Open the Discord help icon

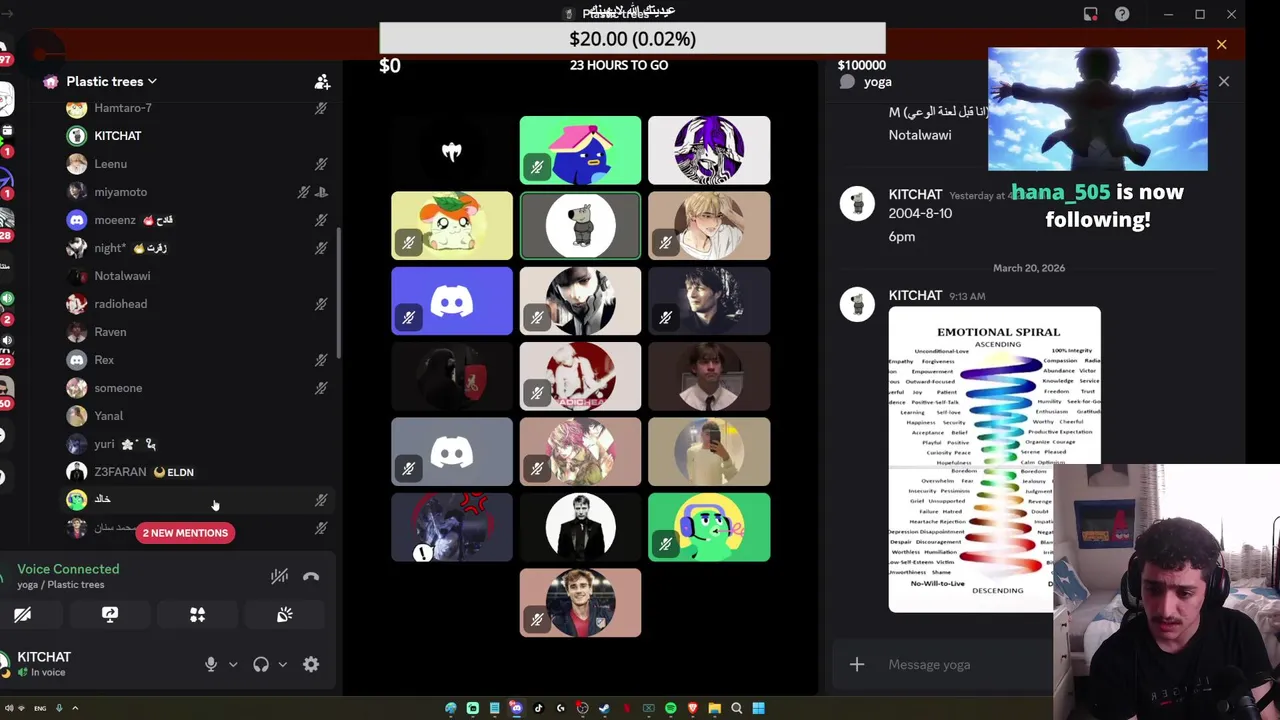(x=1122, y=14)
